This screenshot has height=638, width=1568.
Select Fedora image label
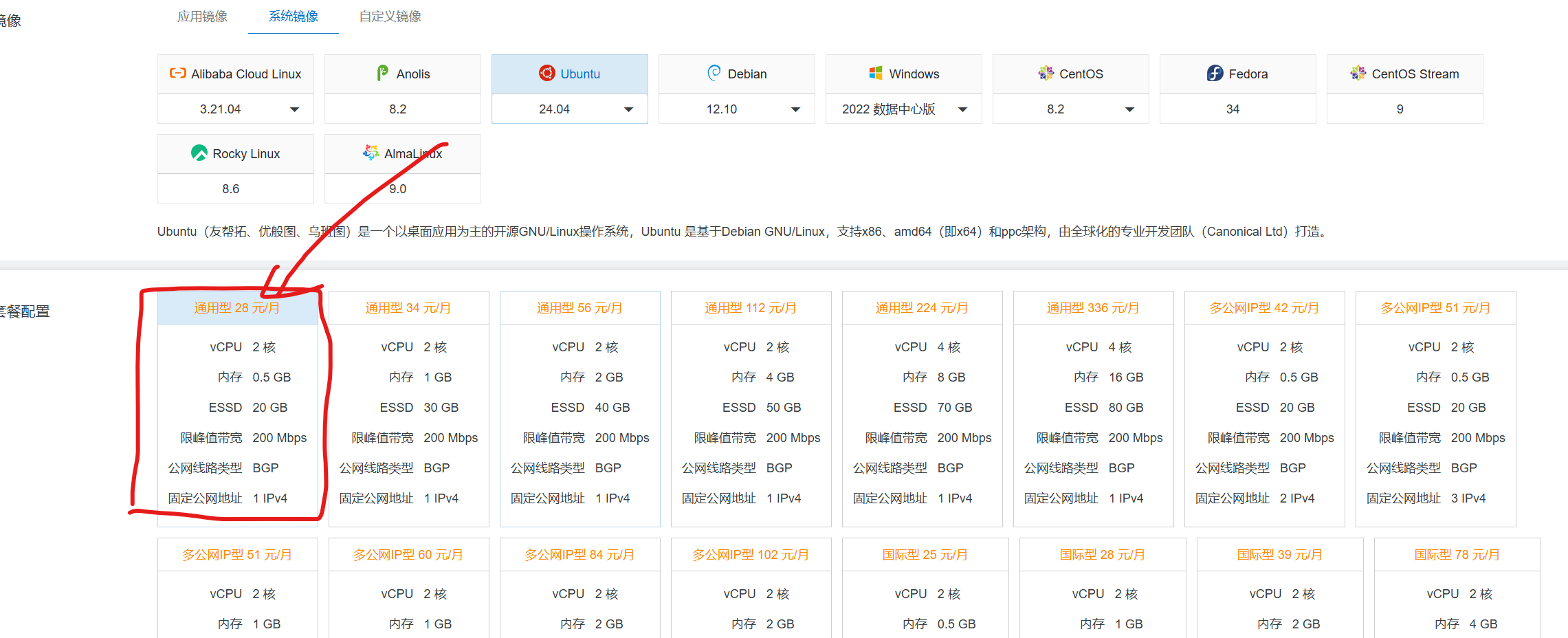click(x=1248, y=74)
